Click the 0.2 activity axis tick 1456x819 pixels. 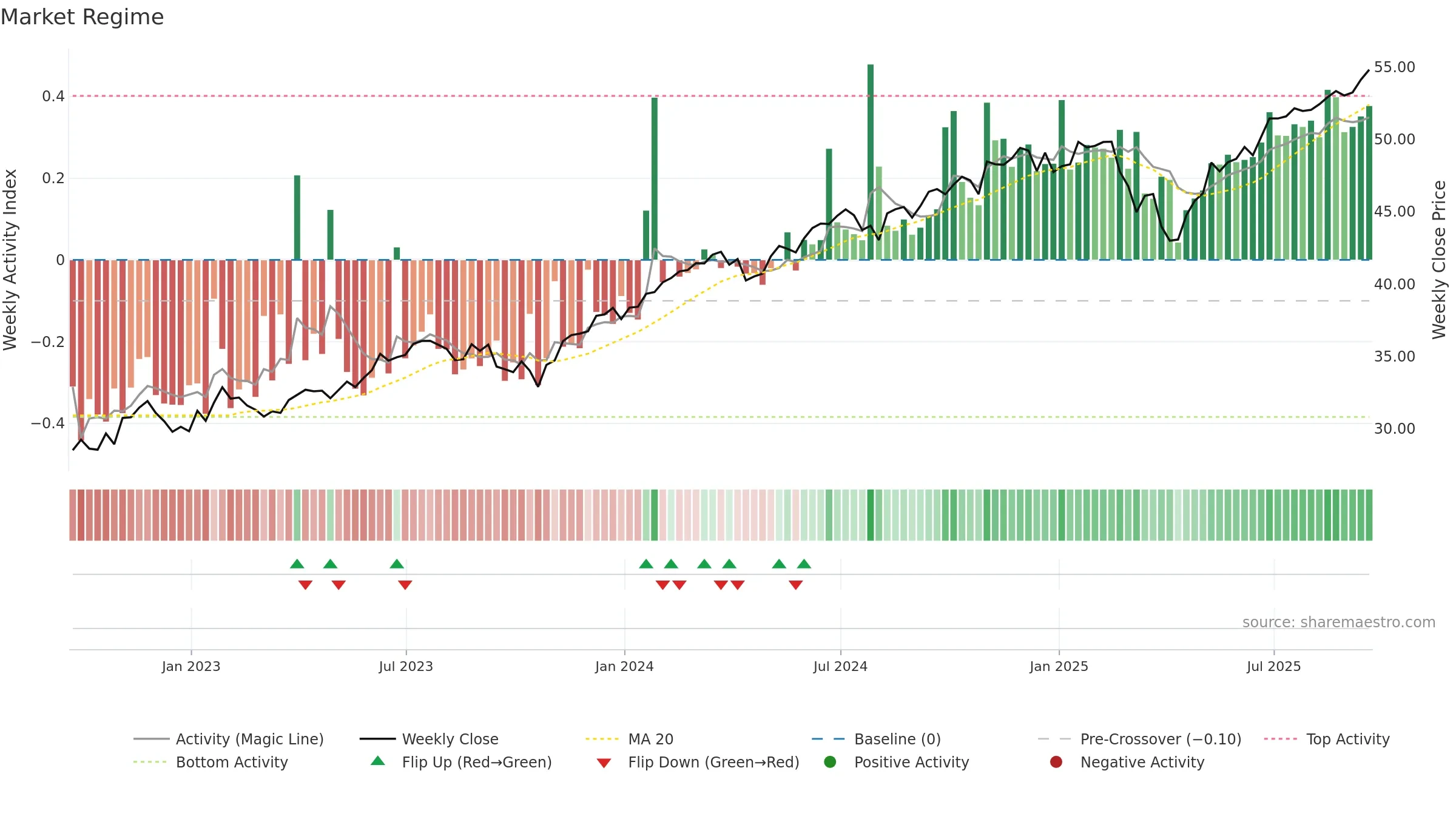[53, 178]
